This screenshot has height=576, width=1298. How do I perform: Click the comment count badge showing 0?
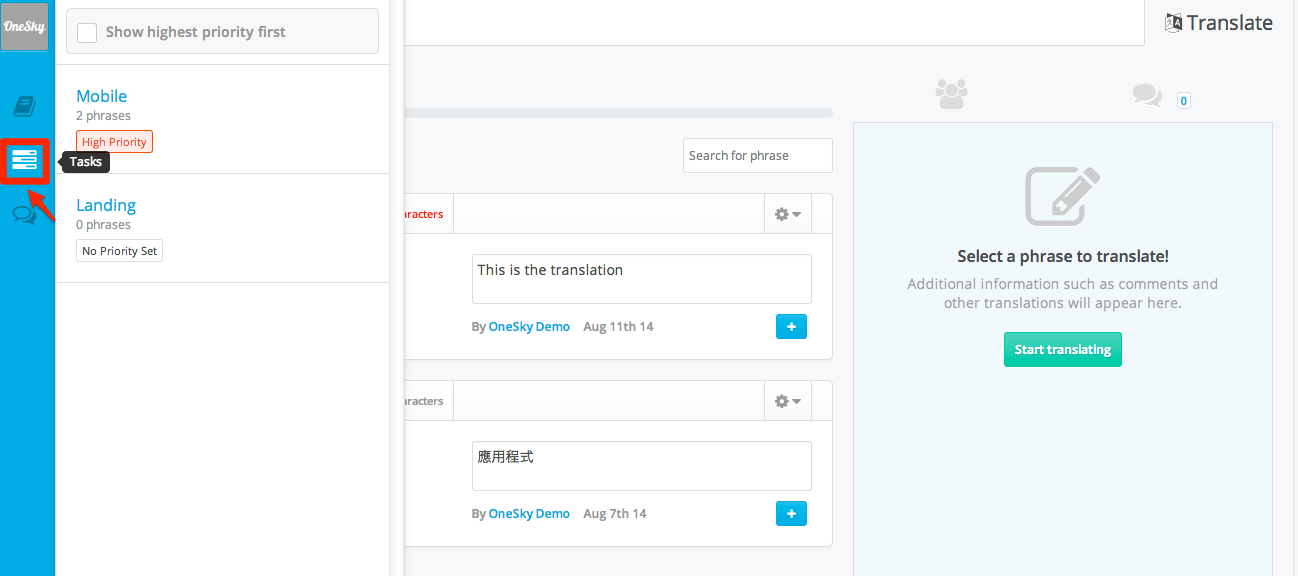pos(1184,100)
